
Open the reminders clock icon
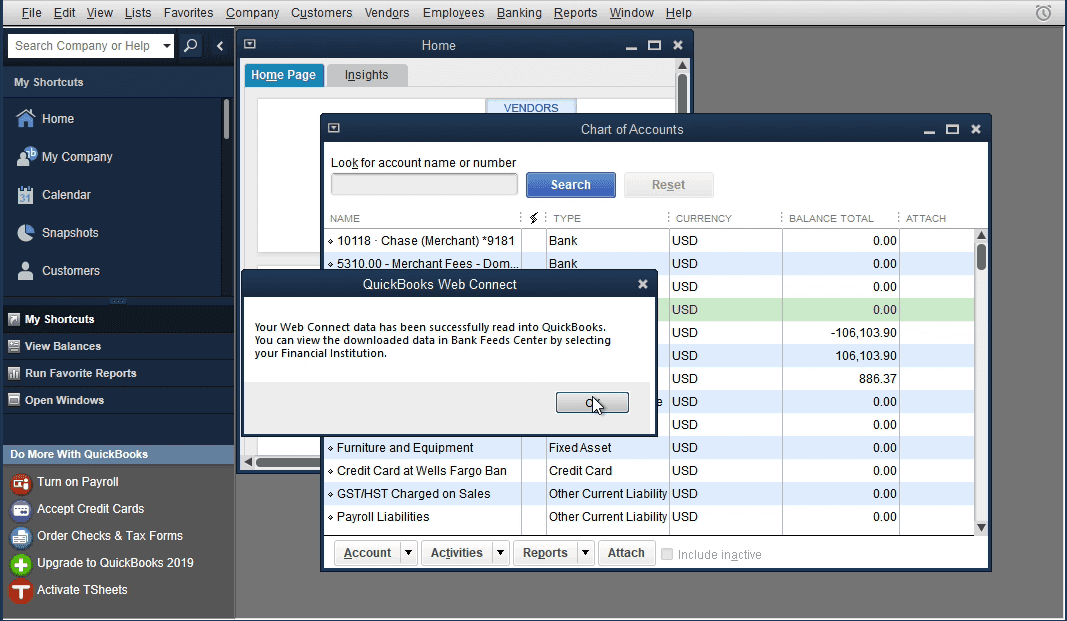[1043, 13]
